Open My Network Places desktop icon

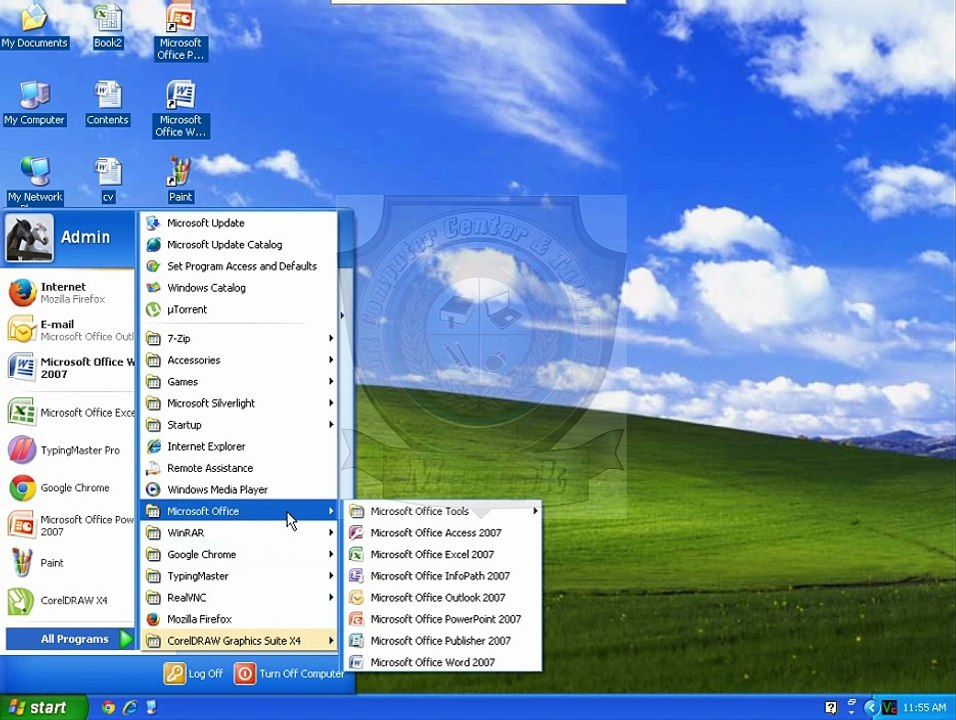(35, 180)
